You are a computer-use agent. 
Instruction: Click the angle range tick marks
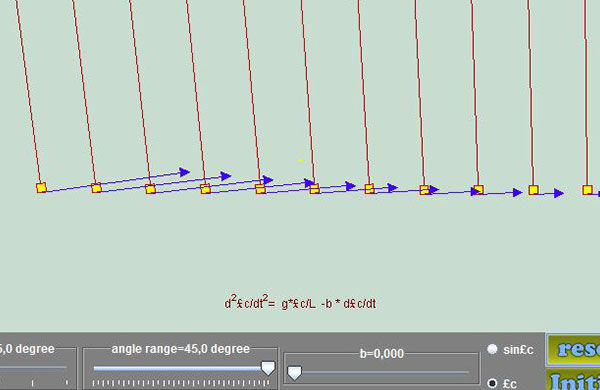(x=181, y=383)
